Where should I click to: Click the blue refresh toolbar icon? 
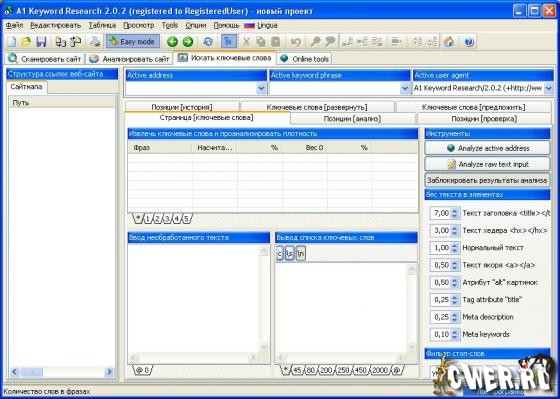[x=208, y=42]
